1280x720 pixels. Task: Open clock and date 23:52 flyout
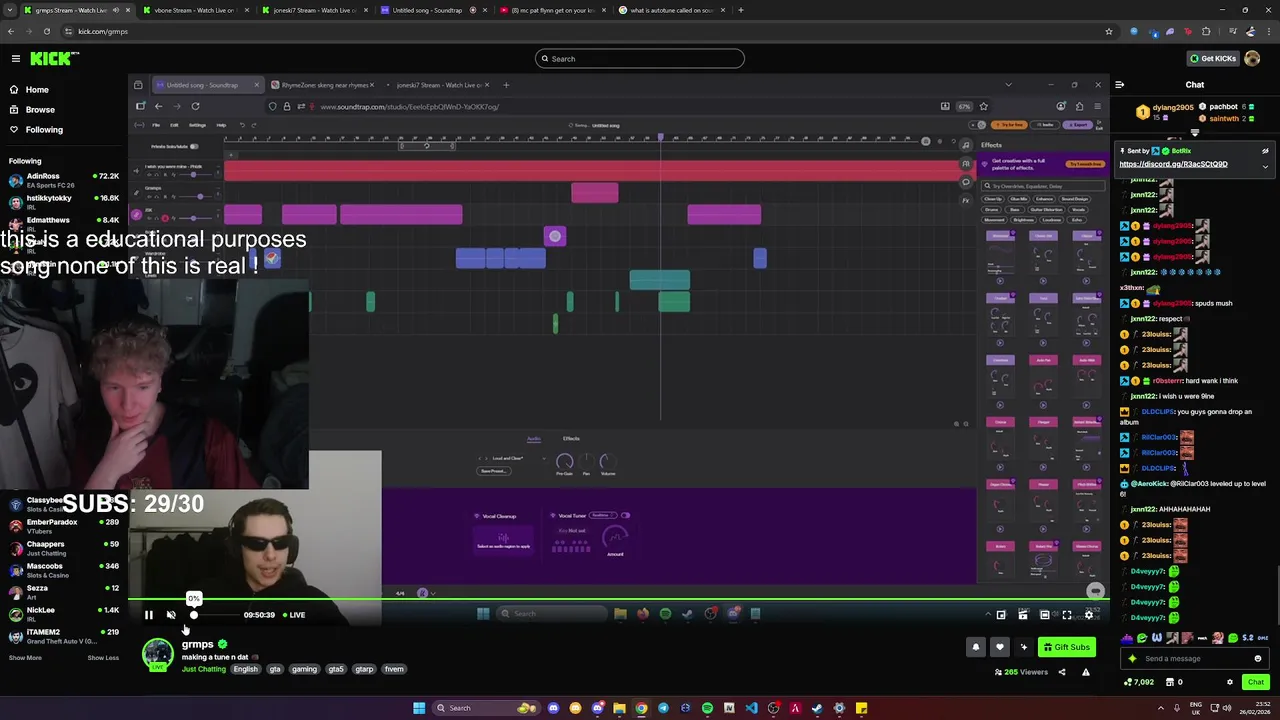pos(1257,708)
